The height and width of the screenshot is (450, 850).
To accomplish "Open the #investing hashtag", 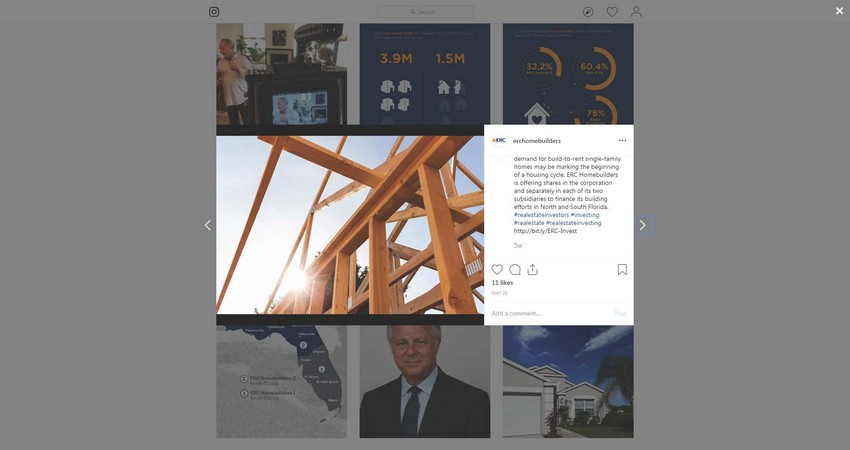I will [x=585, y=215].
